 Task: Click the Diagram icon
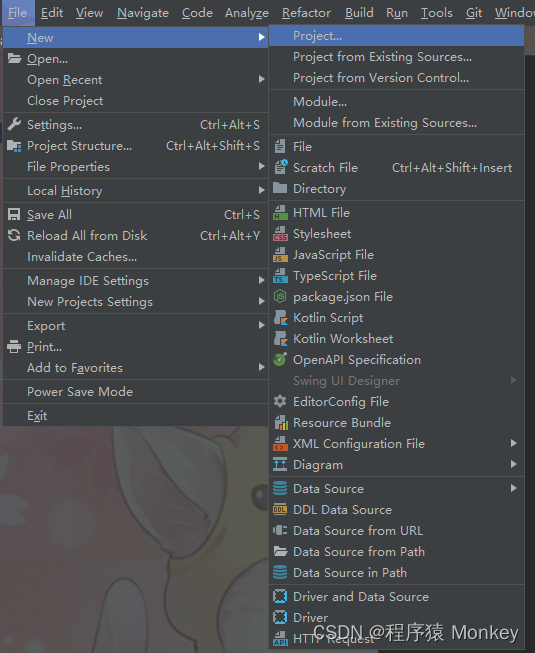tap(280, 464)
